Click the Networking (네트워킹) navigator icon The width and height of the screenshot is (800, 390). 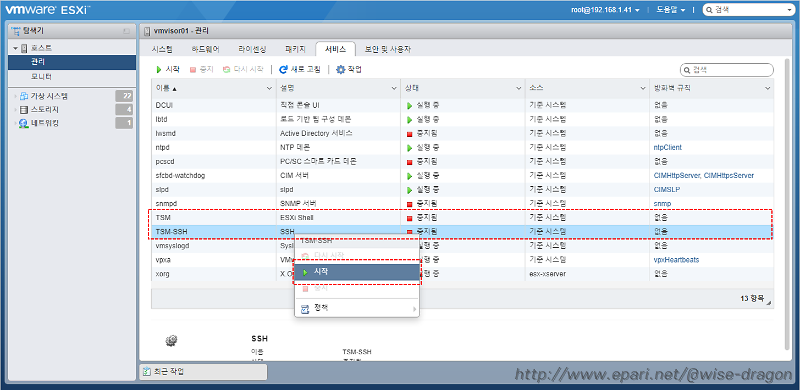coord(23,123)
